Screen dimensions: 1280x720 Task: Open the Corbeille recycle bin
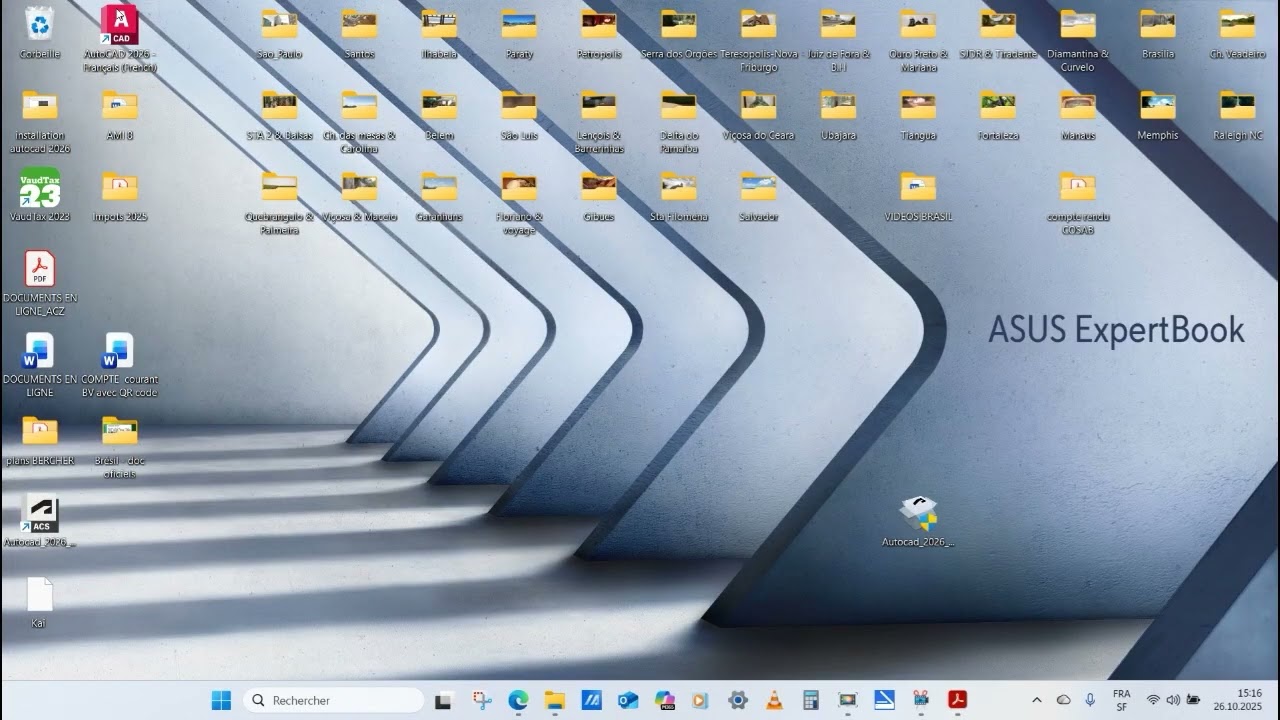tap(40, 32)
